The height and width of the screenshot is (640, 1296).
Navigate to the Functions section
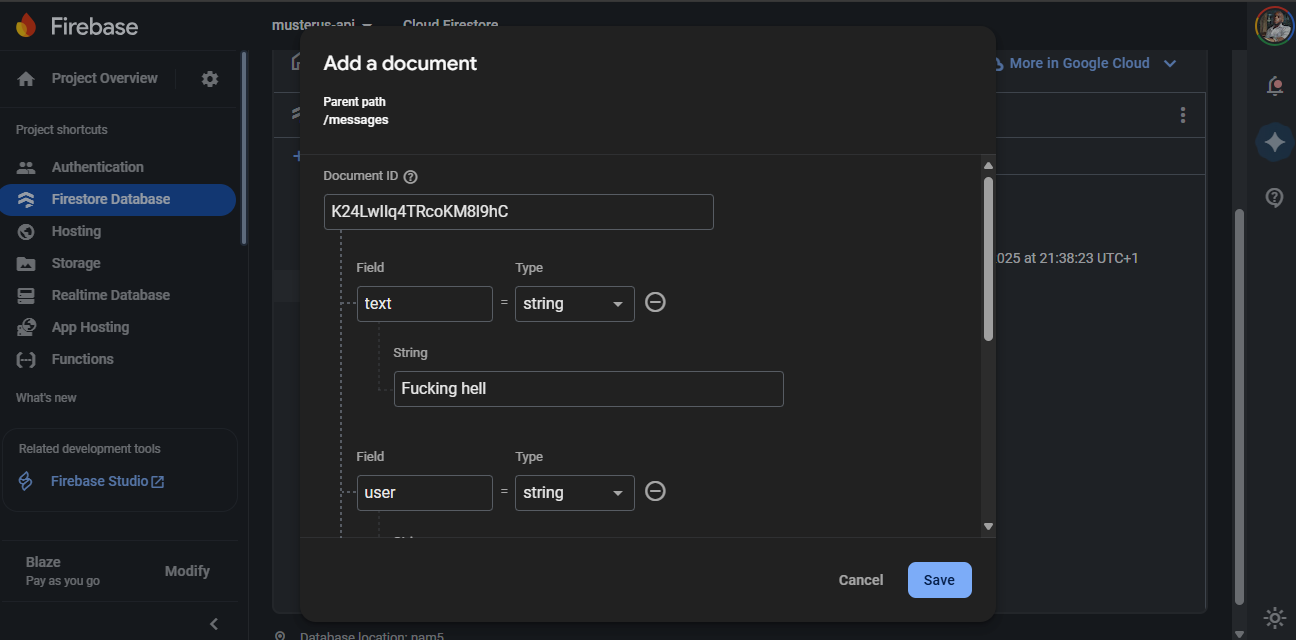pos(81,358)
